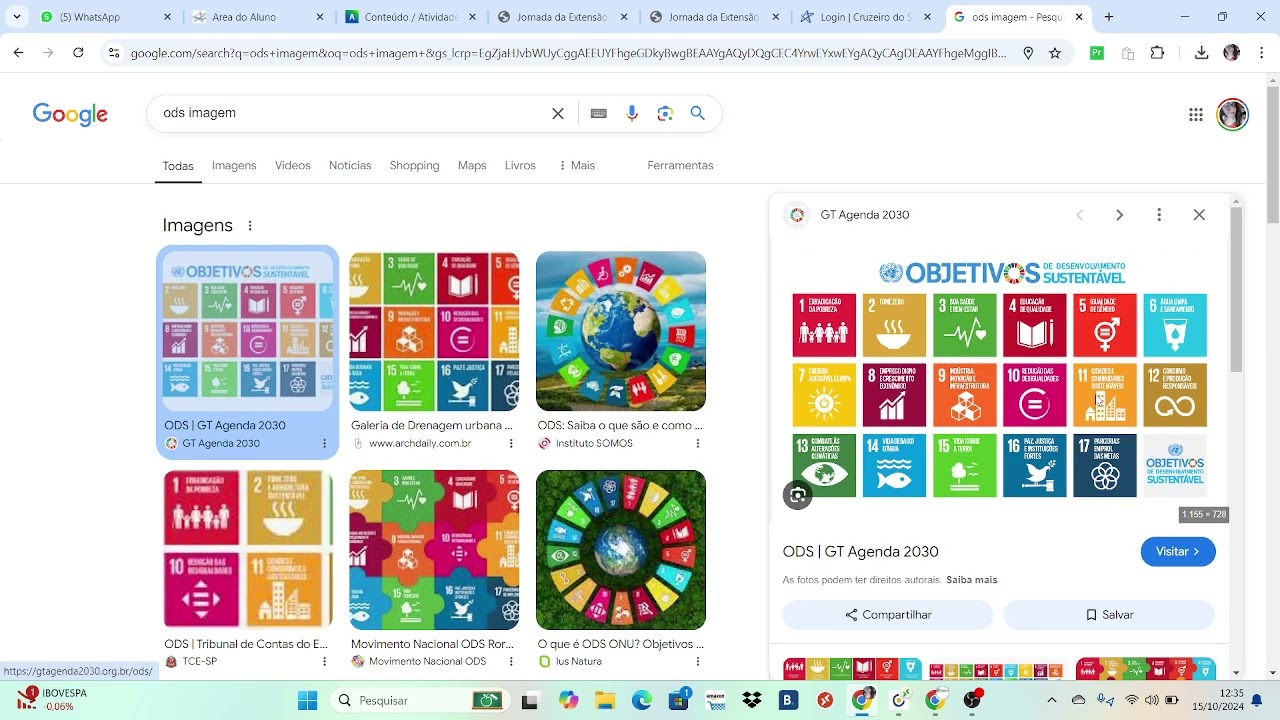
Task: Switch to the Notícias tab
Action: pyautogui.click(x=350, y=165)
